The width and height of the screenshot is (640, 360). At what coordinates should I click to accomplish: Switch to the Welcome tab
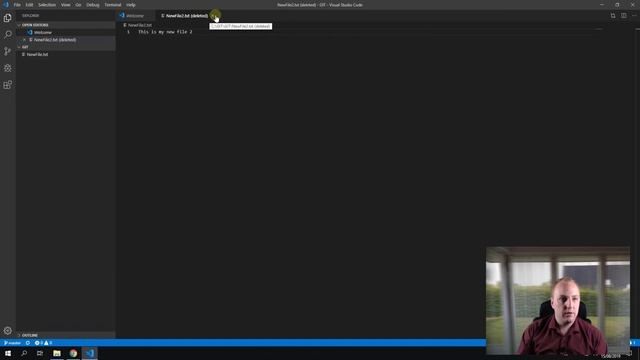point(136,16)
